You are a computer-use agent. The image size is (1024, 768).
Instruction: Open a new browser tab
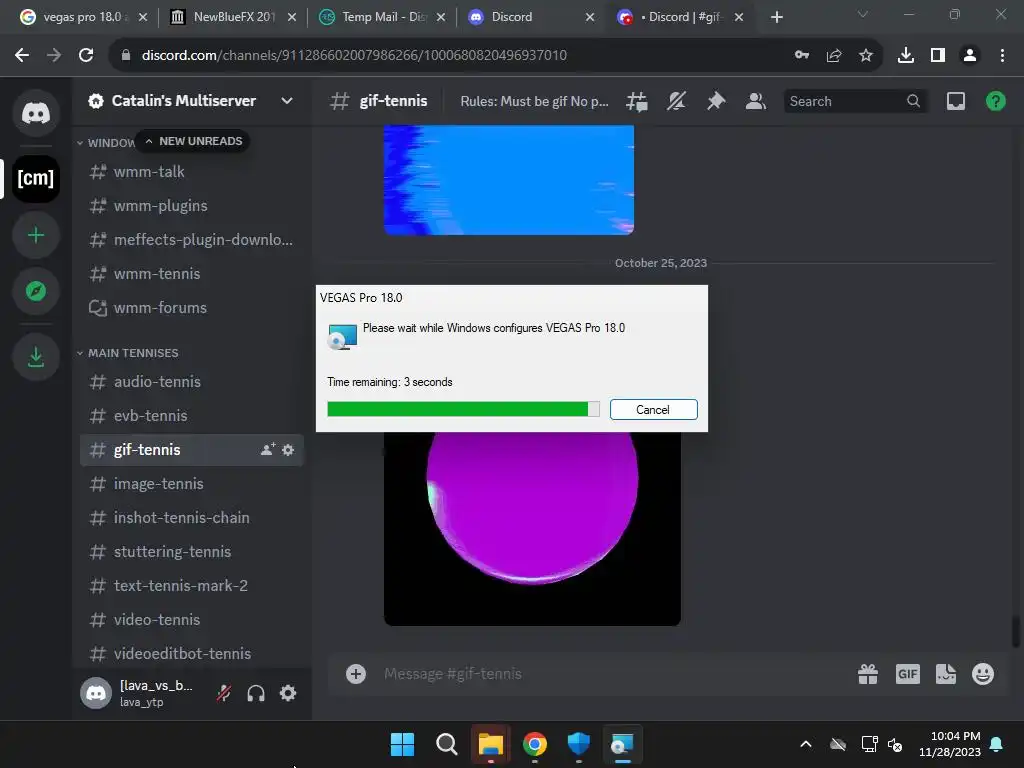click(x=776, y=17)
